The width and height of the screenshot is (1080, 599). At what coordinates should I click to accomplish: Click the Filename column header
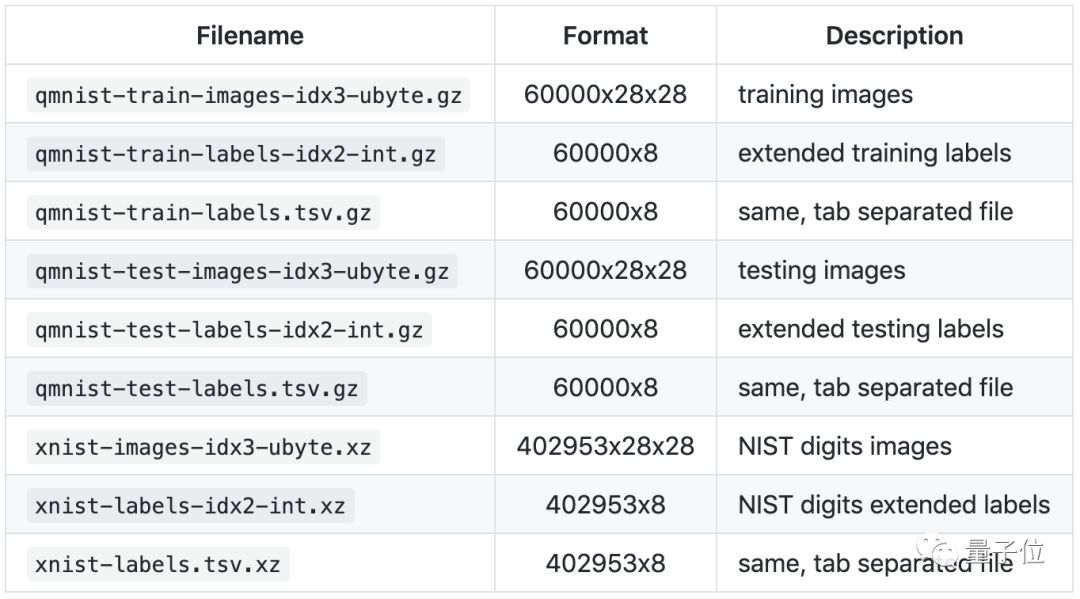pos(249,36)
